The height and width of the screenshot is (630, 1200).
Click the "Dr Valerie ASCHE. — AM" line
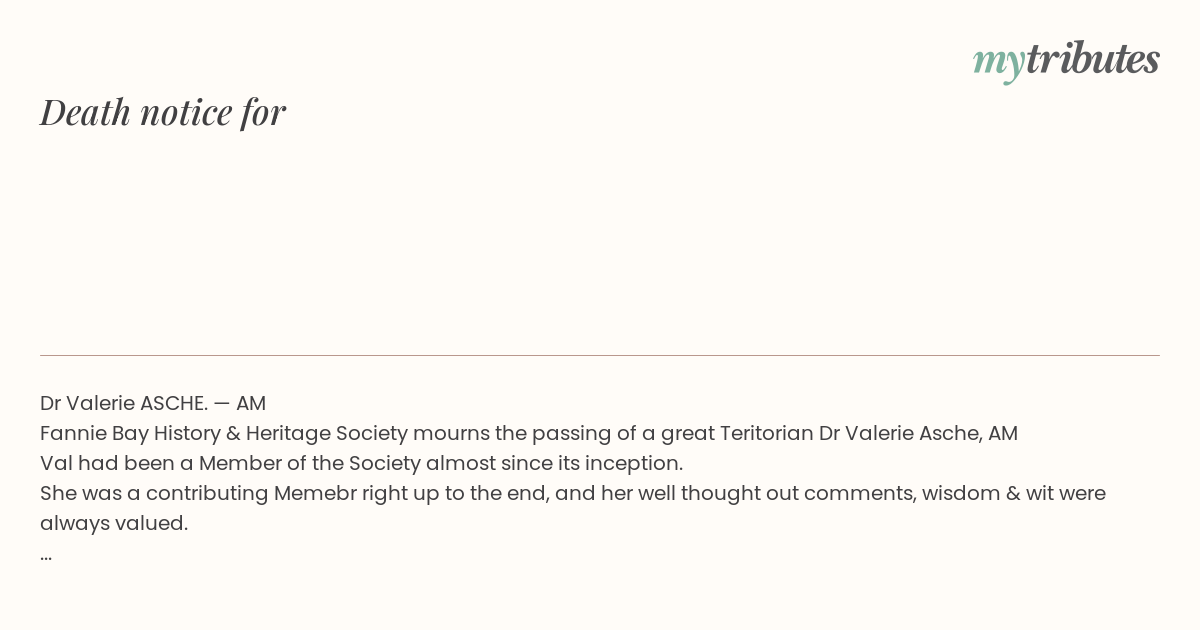point(153,403)
